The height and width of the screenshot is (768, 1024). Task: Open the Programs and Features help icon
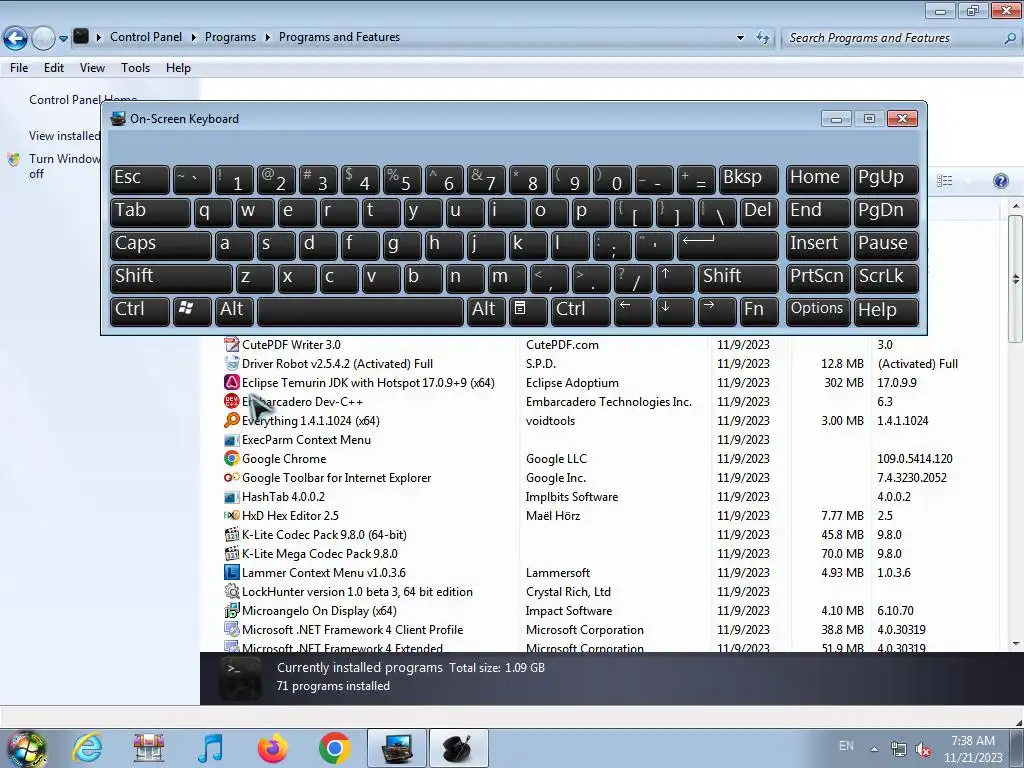click(1000, 181)
